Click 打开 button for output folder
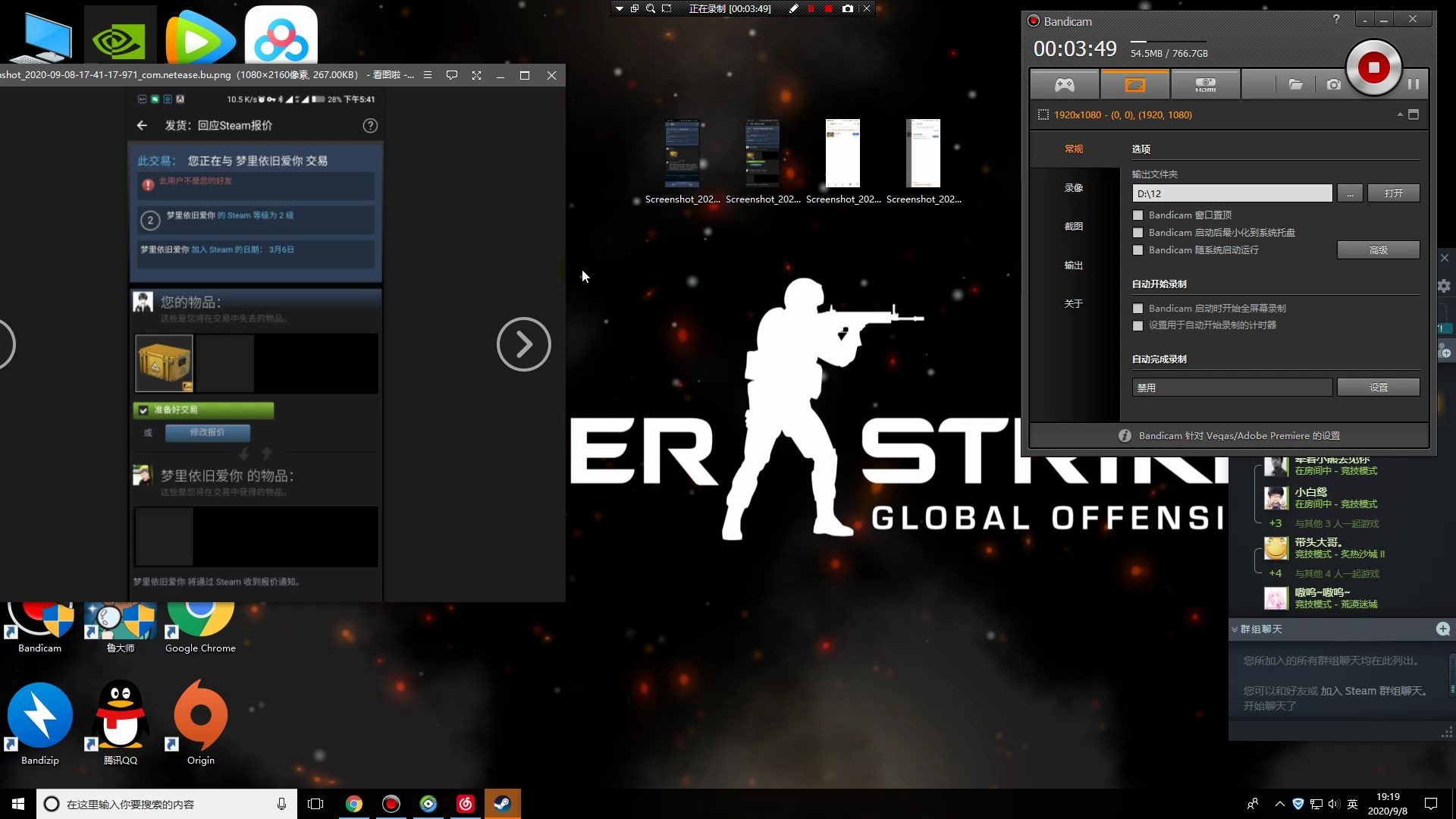This screenshot has width=1456, height=819. pyautogui.click(x=1393, y=193)
